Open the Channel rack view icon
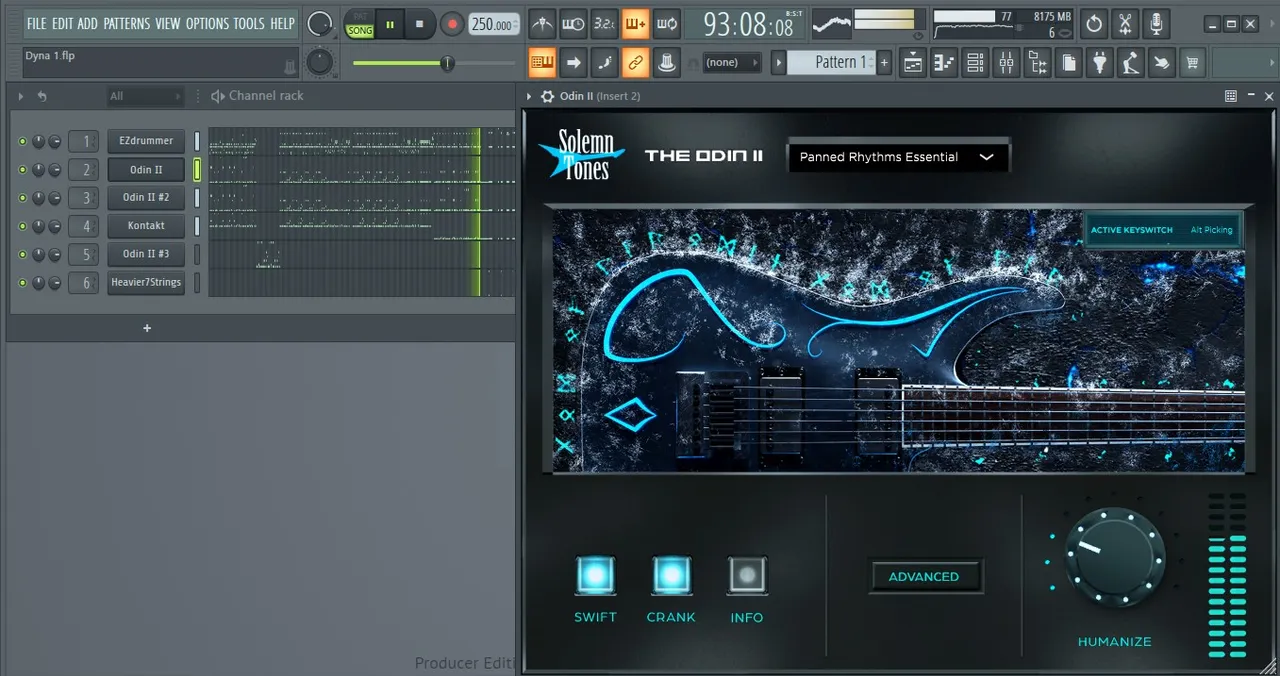This screenshot has width=1280, height=676. [x=975, y=62]
